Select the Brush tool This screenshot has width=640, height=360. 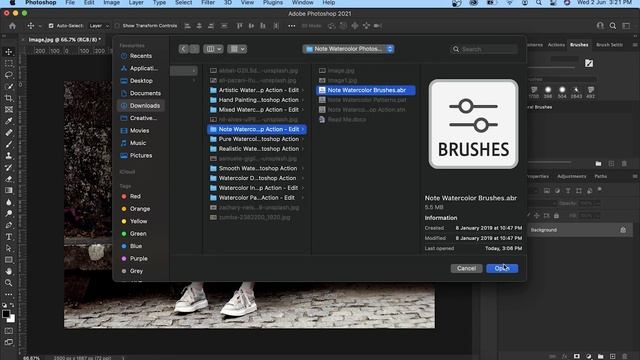[9, 144]
